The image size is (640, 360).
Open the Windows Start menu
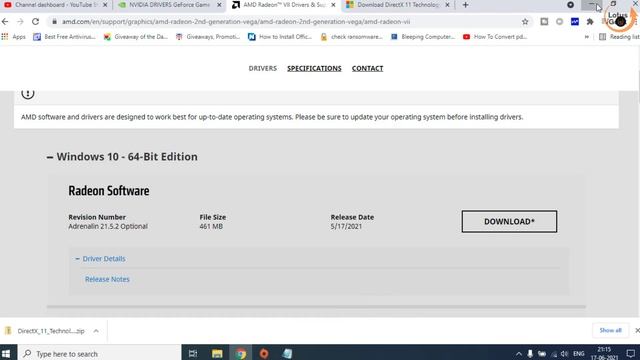6,353
